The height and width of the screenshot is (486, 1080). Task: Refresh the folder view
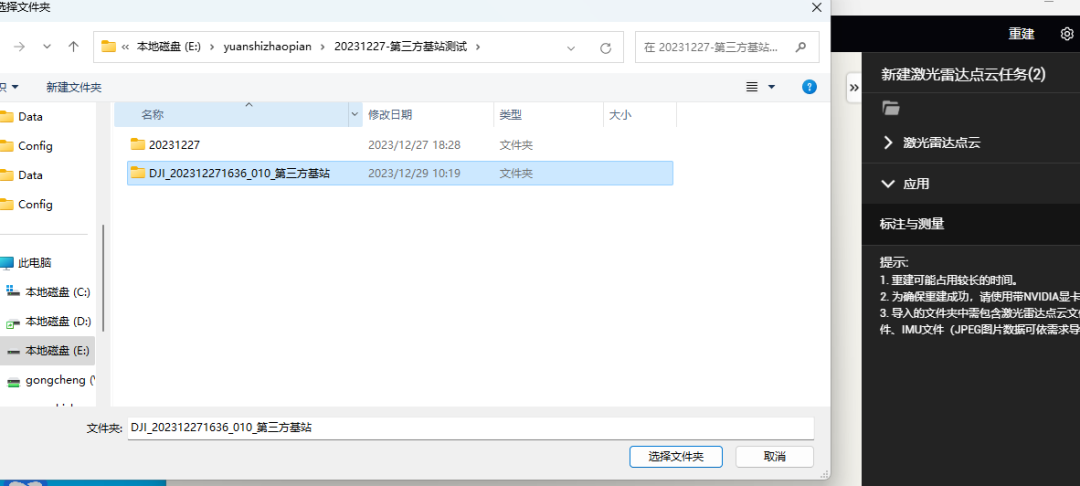pyautogui.click(x=605, y=47)
